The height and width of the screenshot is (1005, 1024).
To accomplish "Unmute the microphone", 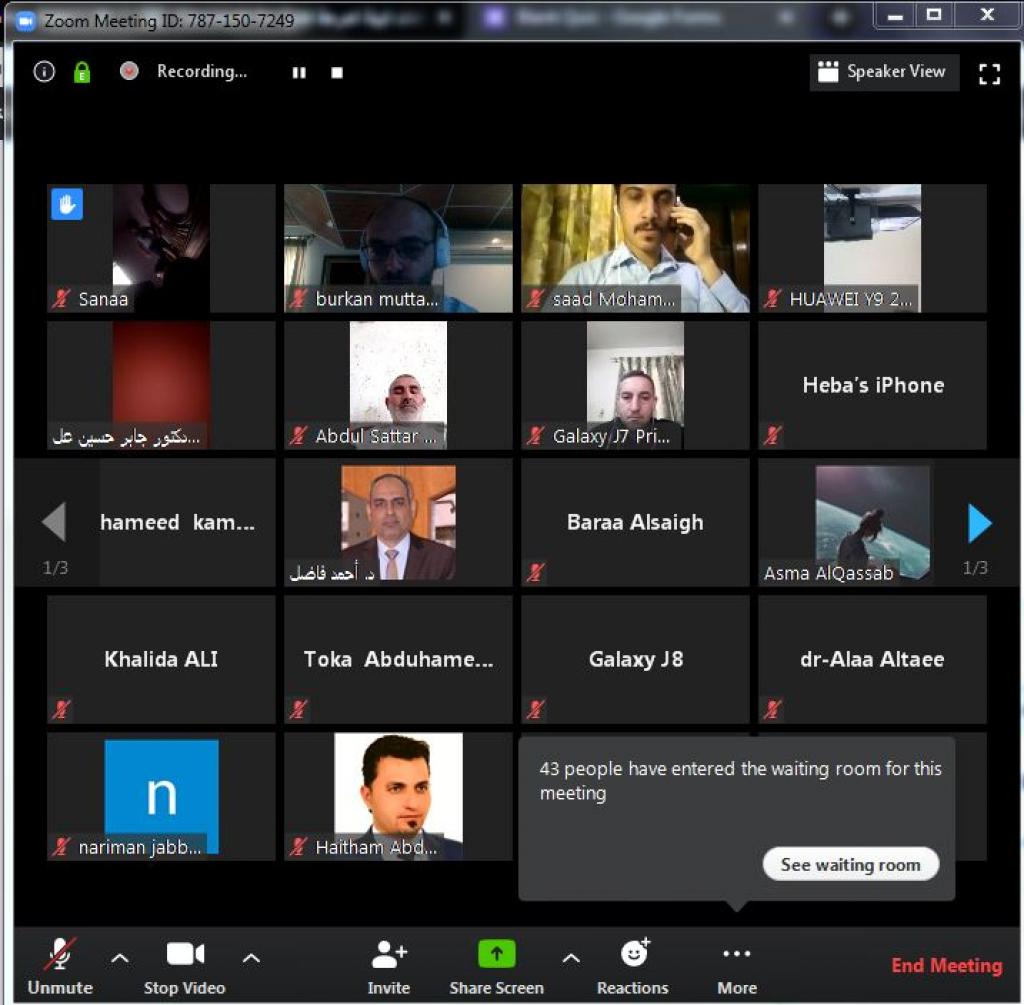I will tap(60, 955).
